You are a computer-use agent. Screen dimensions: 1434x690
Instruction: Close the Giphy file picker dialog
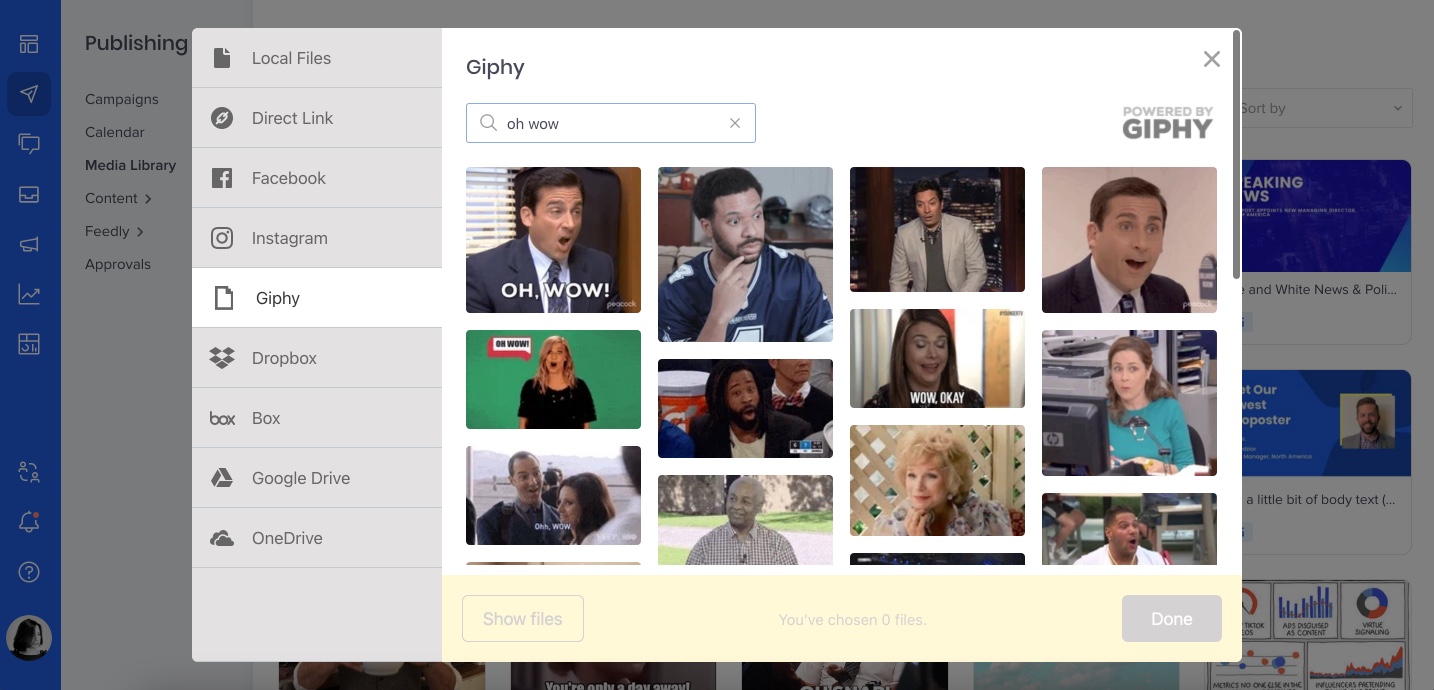click(x=1211, y=59)
